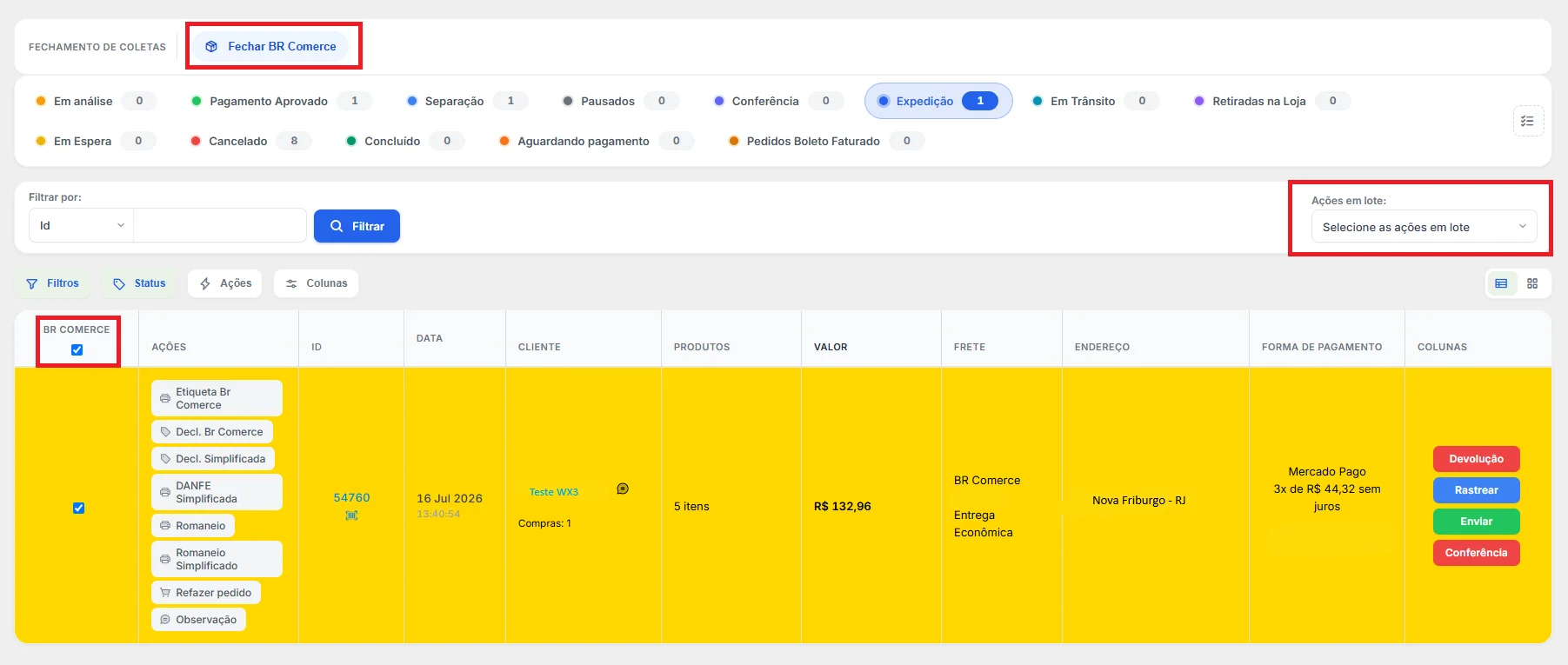Select the Cancelado status tab

(250, 141)
